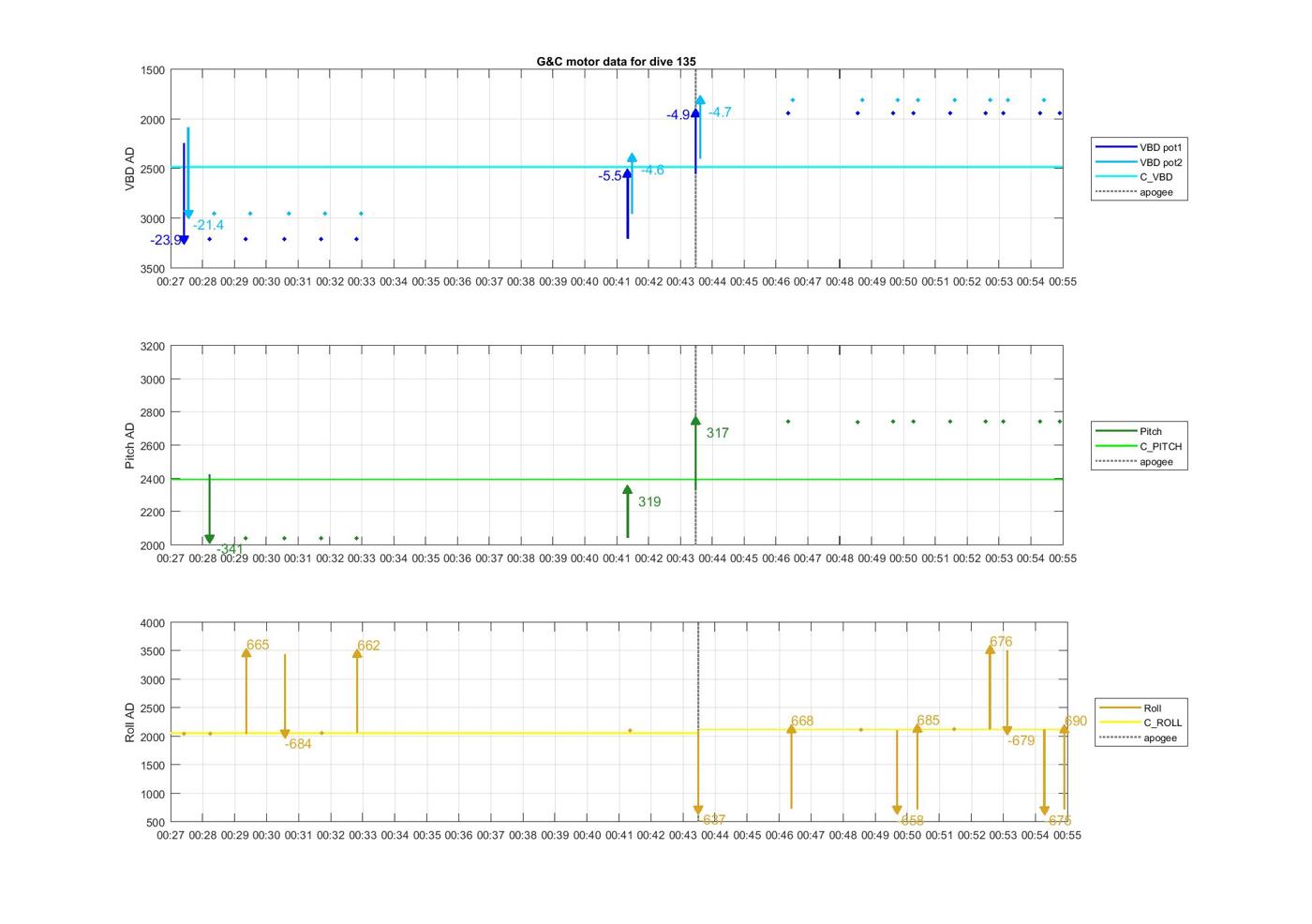
Task: Click the "676" roll data label
Action: pyautogui.click(x=1001, y=642)
